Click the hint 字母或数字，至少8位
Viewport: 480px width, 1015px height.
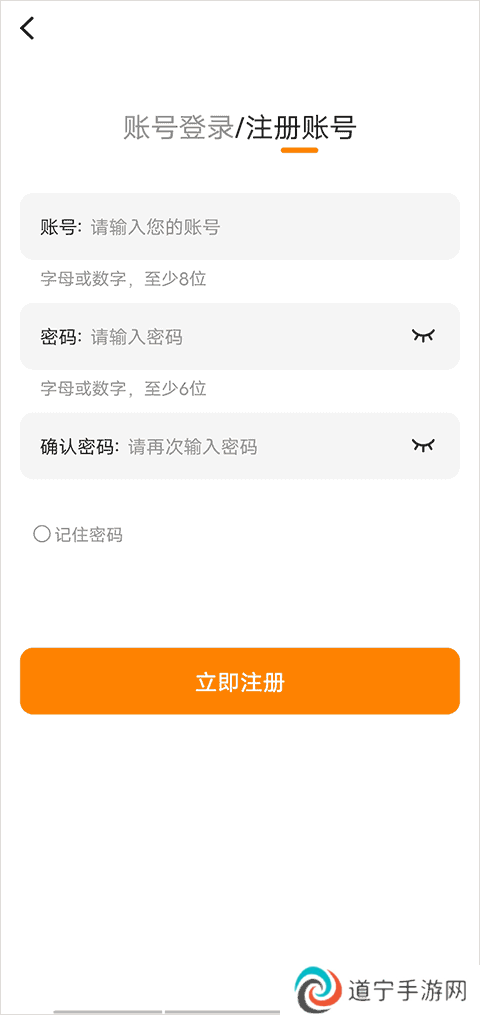tap(123, 279)
